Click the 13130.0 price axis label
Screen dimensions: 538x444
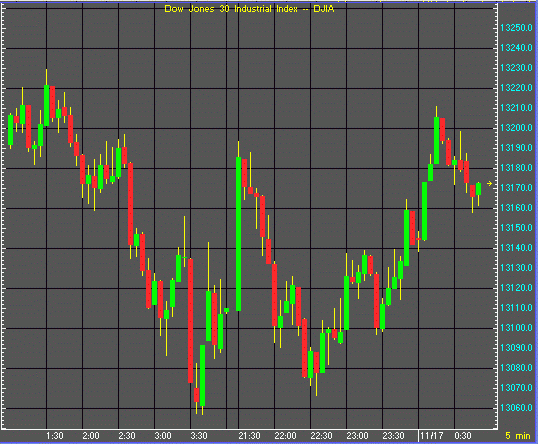[x=516, y=268]
